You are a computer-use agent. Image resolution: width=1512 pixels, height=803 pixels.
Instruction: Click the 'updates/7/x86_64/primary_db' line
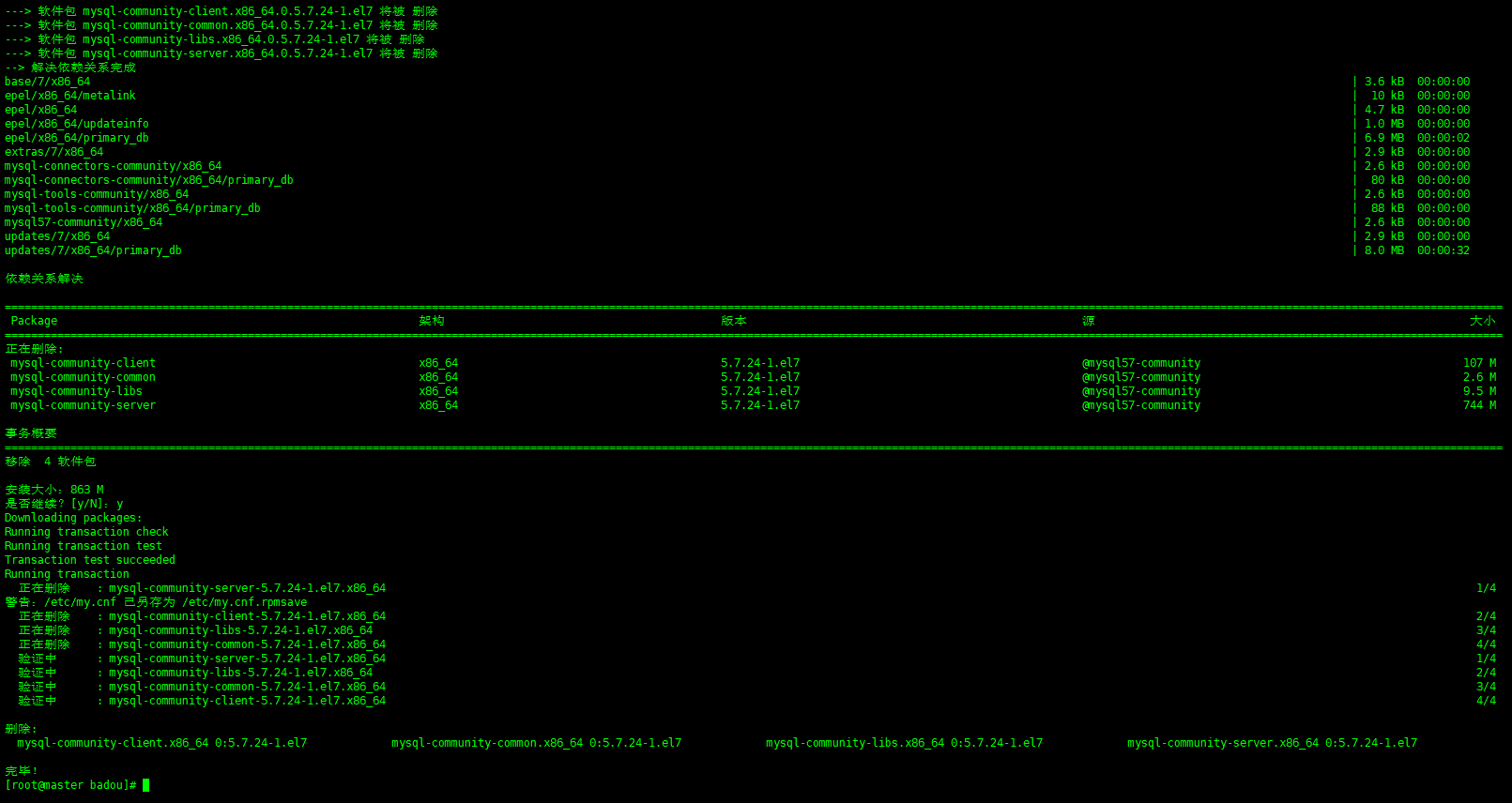[x=93, y=250]
